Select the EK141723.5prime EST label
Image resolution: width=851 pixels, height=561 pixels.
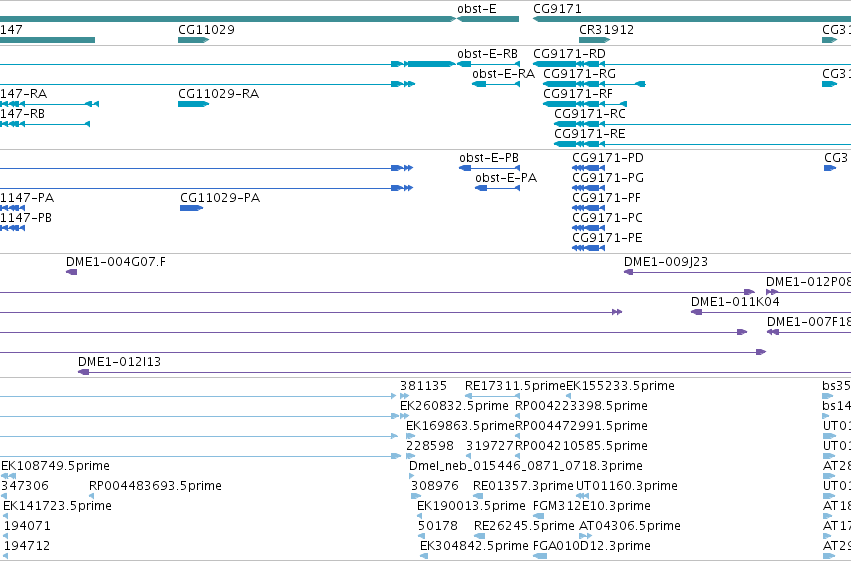pos(58,507)
